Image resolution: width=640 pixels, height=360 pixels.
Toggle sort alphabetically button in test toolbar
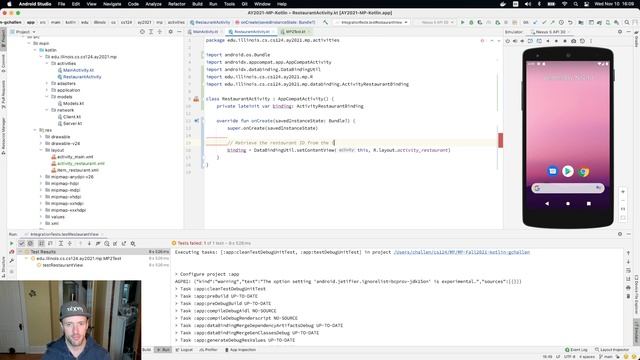click(x=41, y=243)
